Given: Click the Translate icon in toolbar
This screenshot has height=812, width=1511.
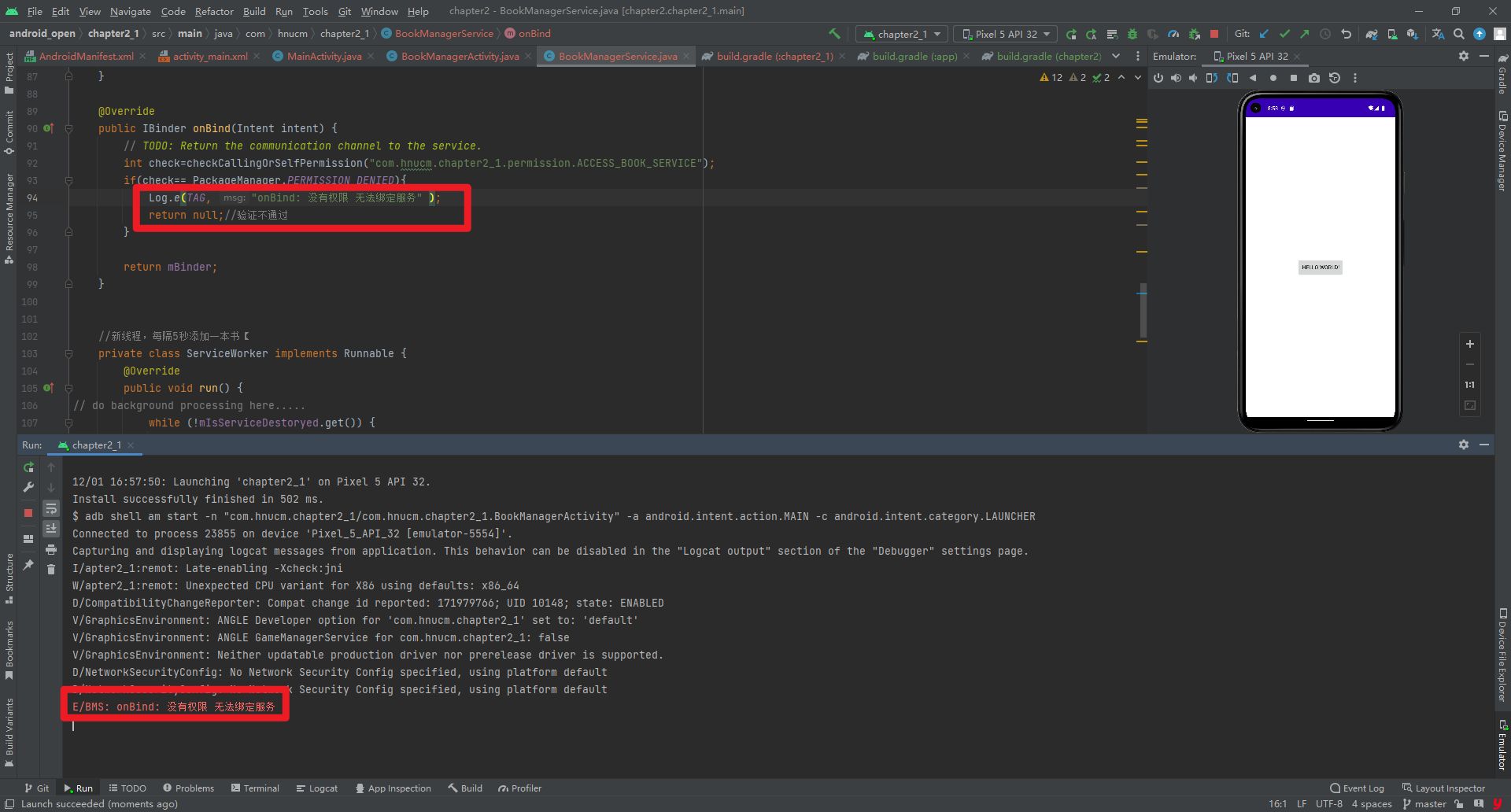Looking at the screenshot, I should pyautogui.click(x=1438, y=34).
